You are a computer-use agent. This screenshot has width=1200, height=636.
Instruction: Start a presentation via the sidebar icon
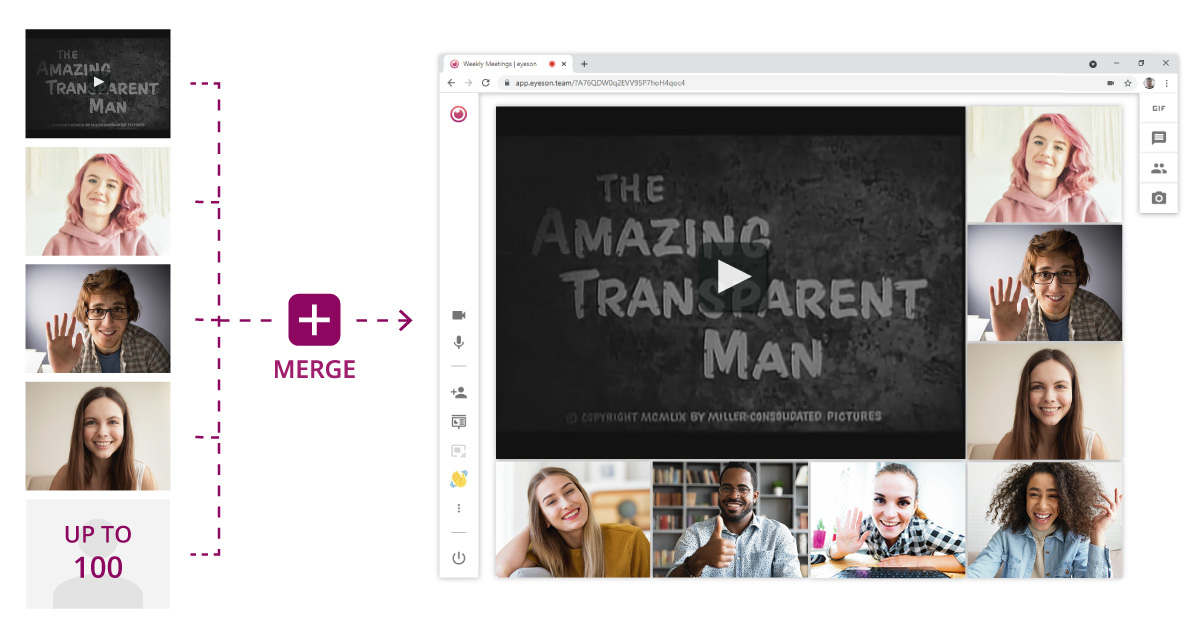pyautogui.click(x=459, y=422)
